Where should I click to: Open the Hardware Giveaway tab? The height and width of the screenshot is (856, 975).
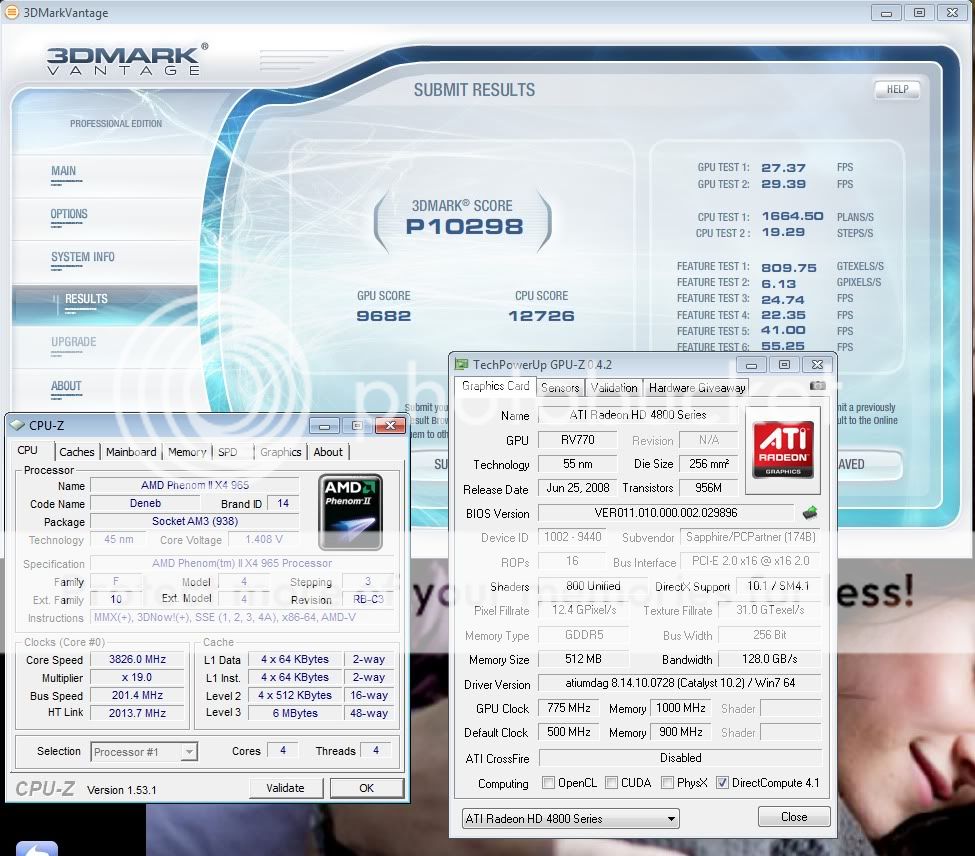click(x=697, y=388)
